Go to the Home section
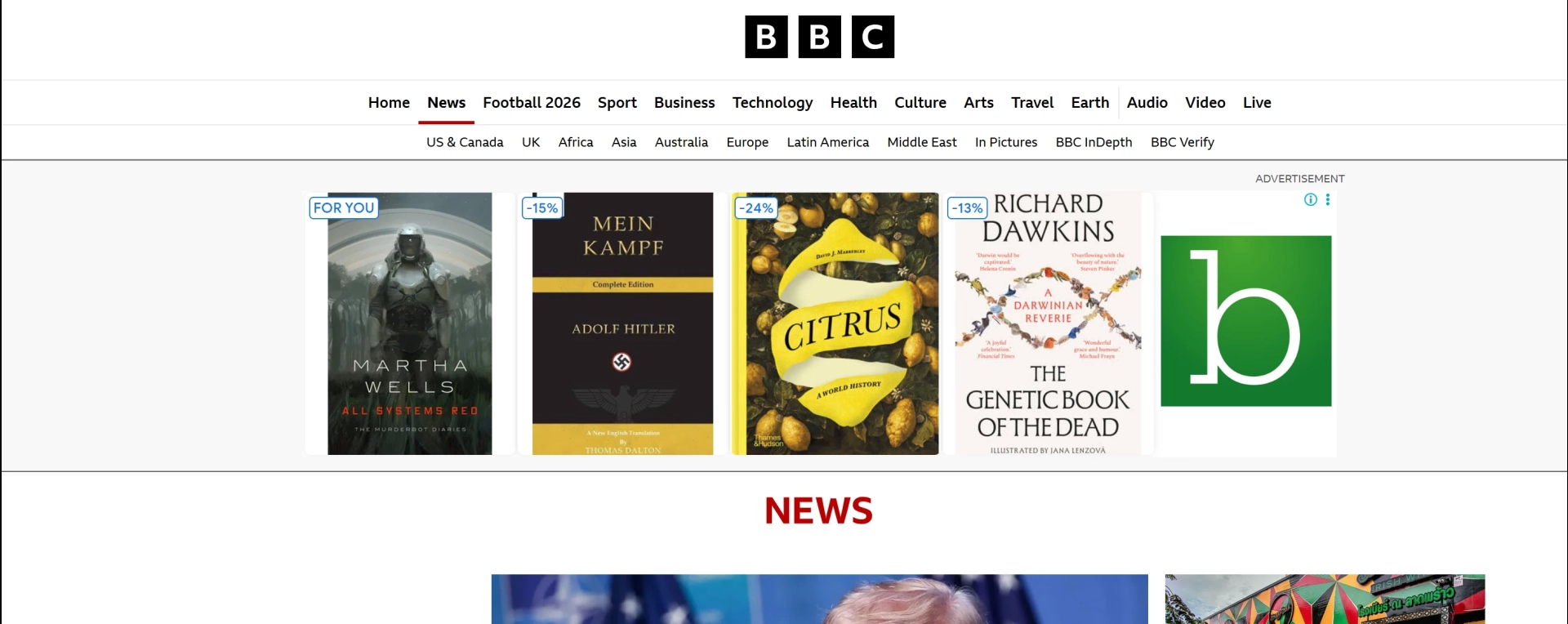 pyautogui.click(x=389, y=103)
